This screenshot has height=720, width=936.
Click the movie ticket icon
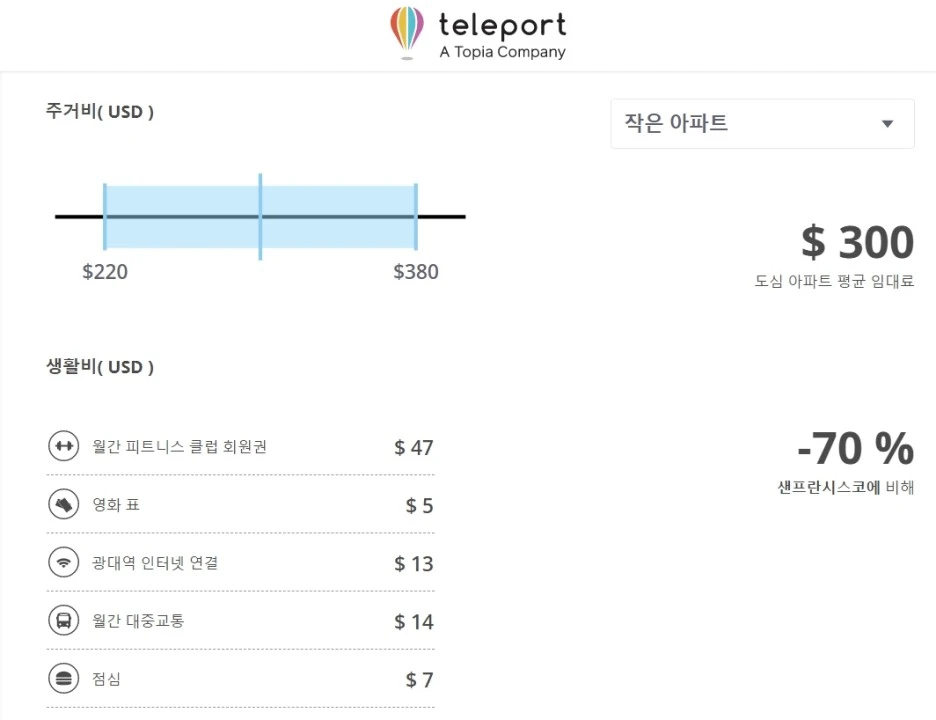(63, 504)
